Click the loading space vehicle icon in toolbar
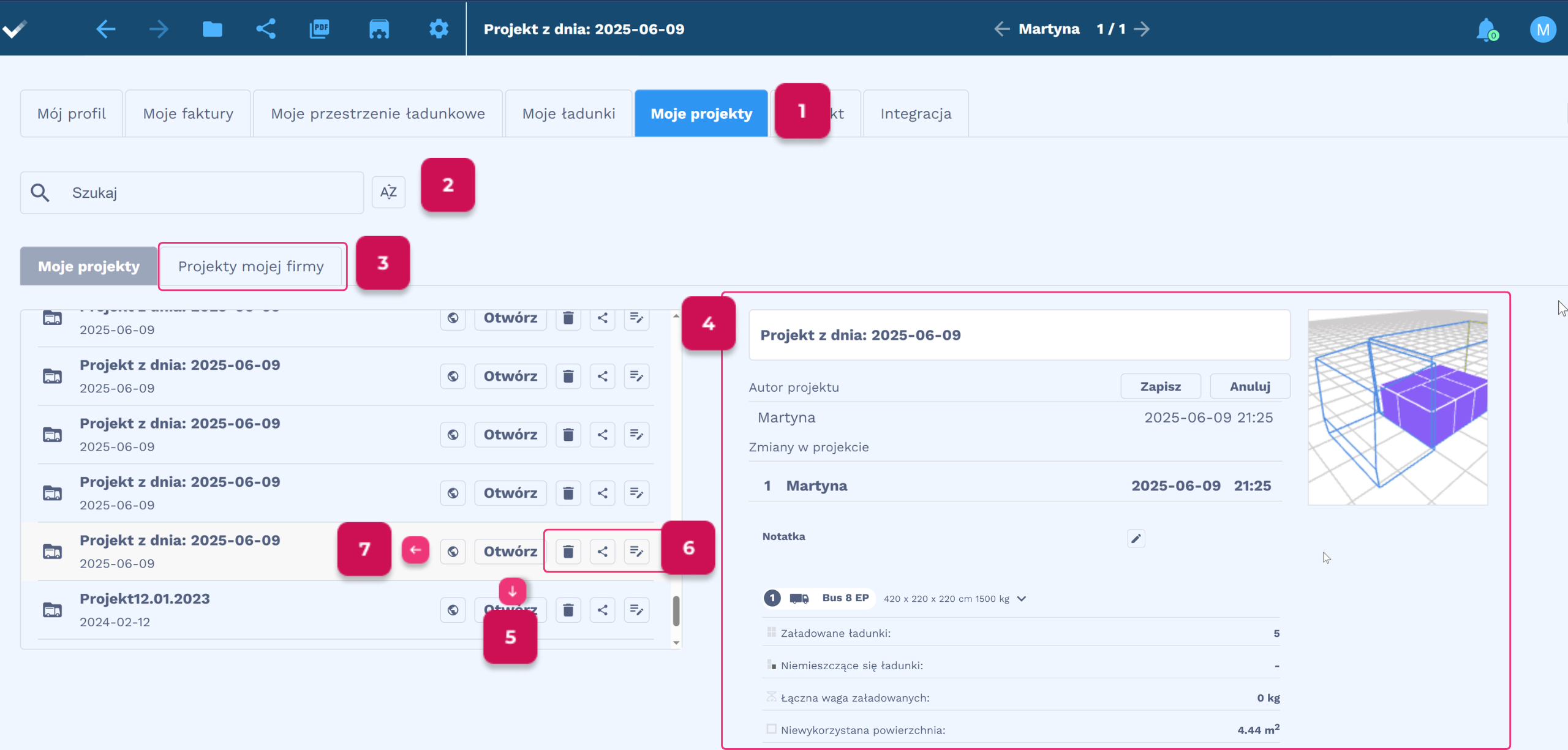 (x=379, y=29)
